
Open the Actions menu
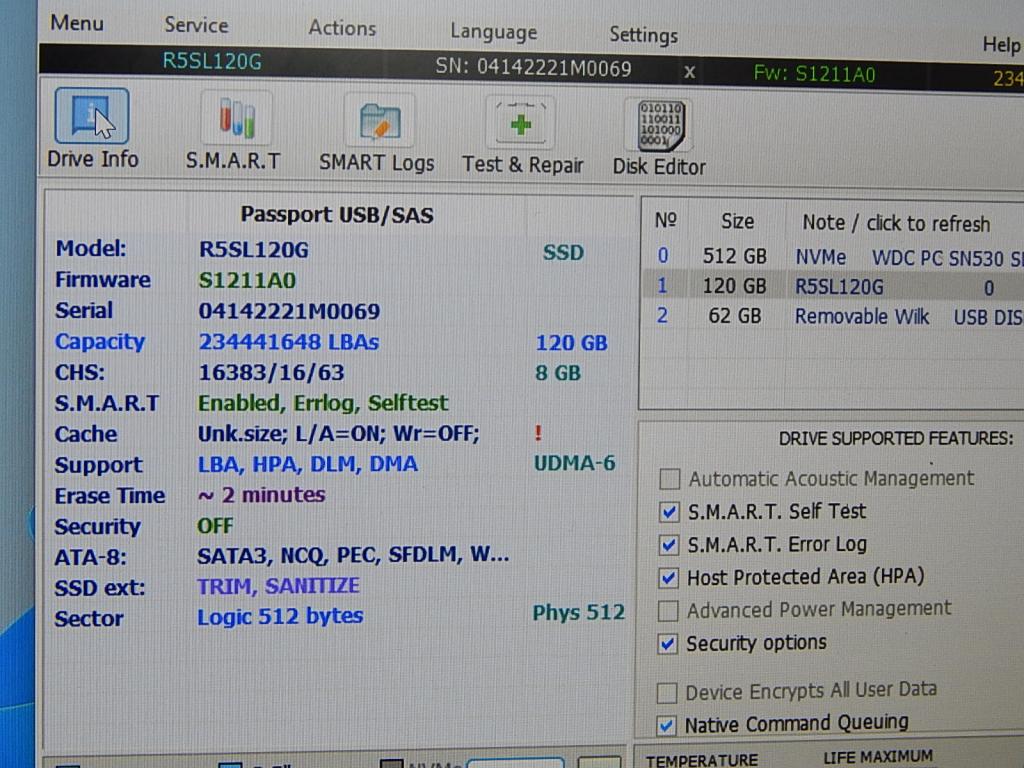(342, 28)
